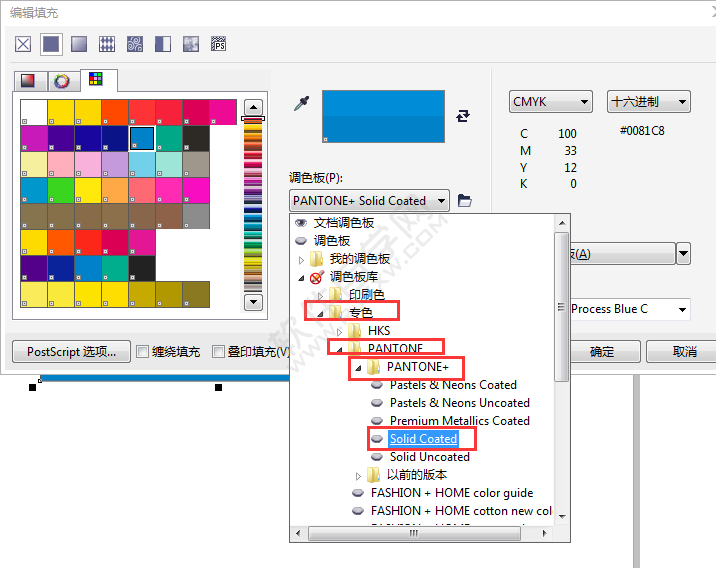Open the CMYK color model dropdown
The image size is (716, 568).
coord(551,101)
